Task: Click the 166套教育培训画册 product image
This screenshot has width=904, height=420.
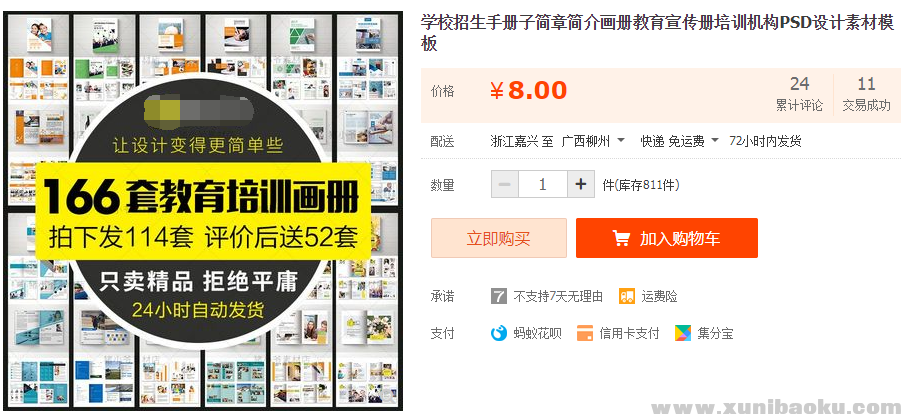Action: (x=202, y=212)
